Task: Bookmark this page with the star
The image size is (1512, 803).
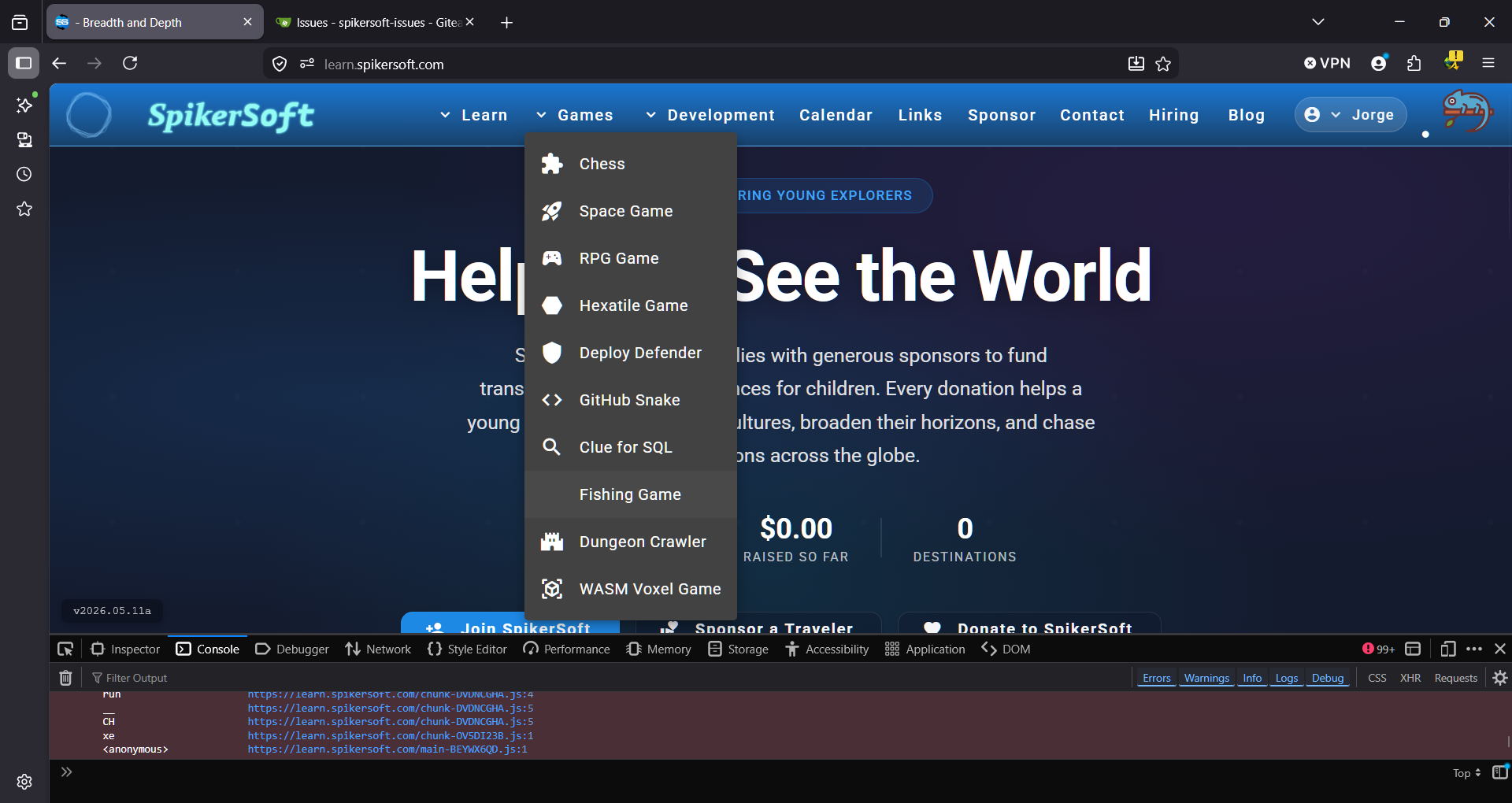Action: click(x=1163, y=64)
